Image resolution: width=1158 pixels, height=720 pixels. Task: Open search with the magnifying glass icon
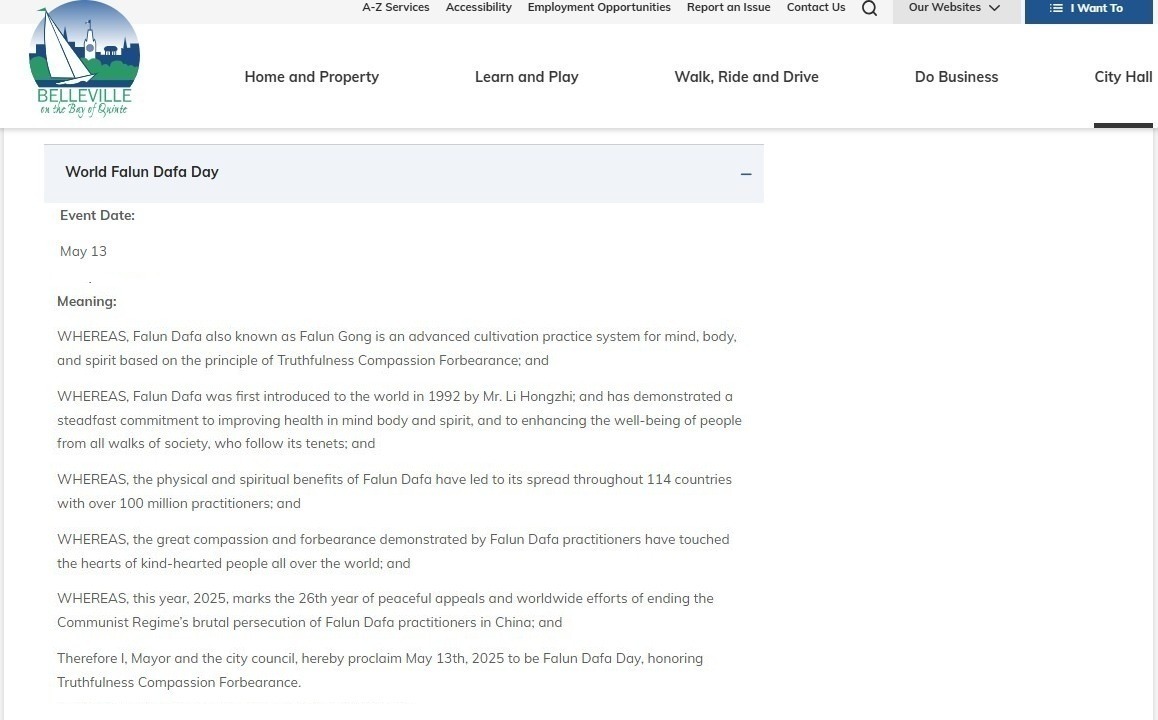tap(869, 9)
